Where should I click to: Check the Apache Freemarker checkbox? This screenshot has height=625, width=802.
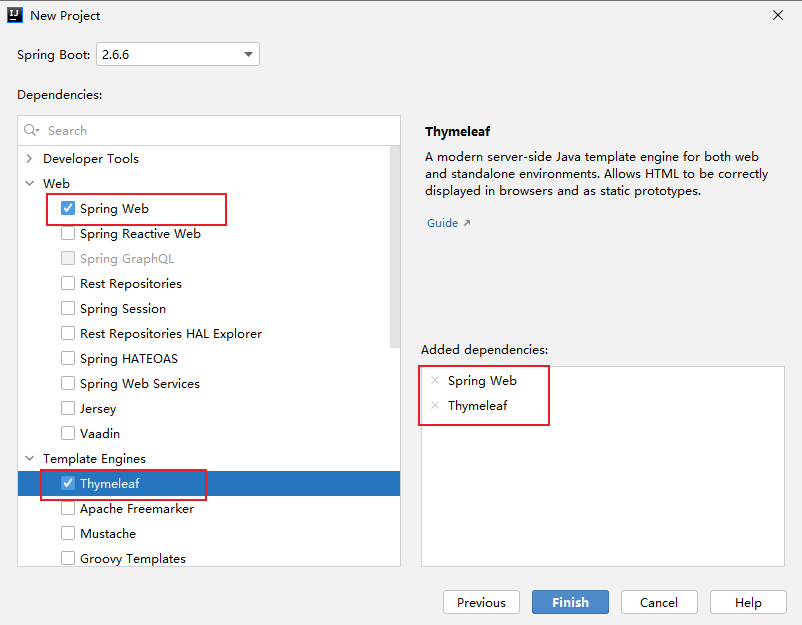(x=67, y=508)
